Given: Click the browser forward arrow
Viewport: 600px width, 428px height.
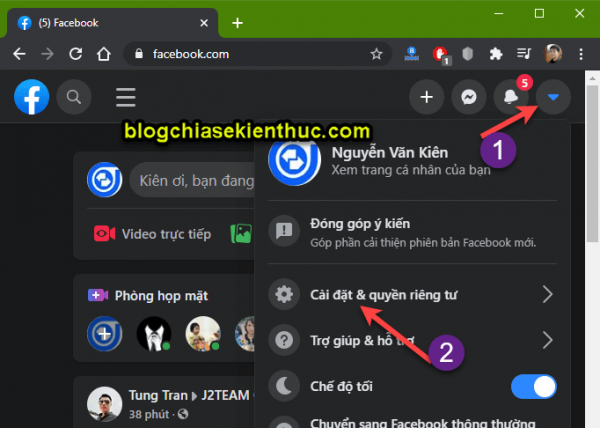Looking at the screenshot, I should 47,54.
